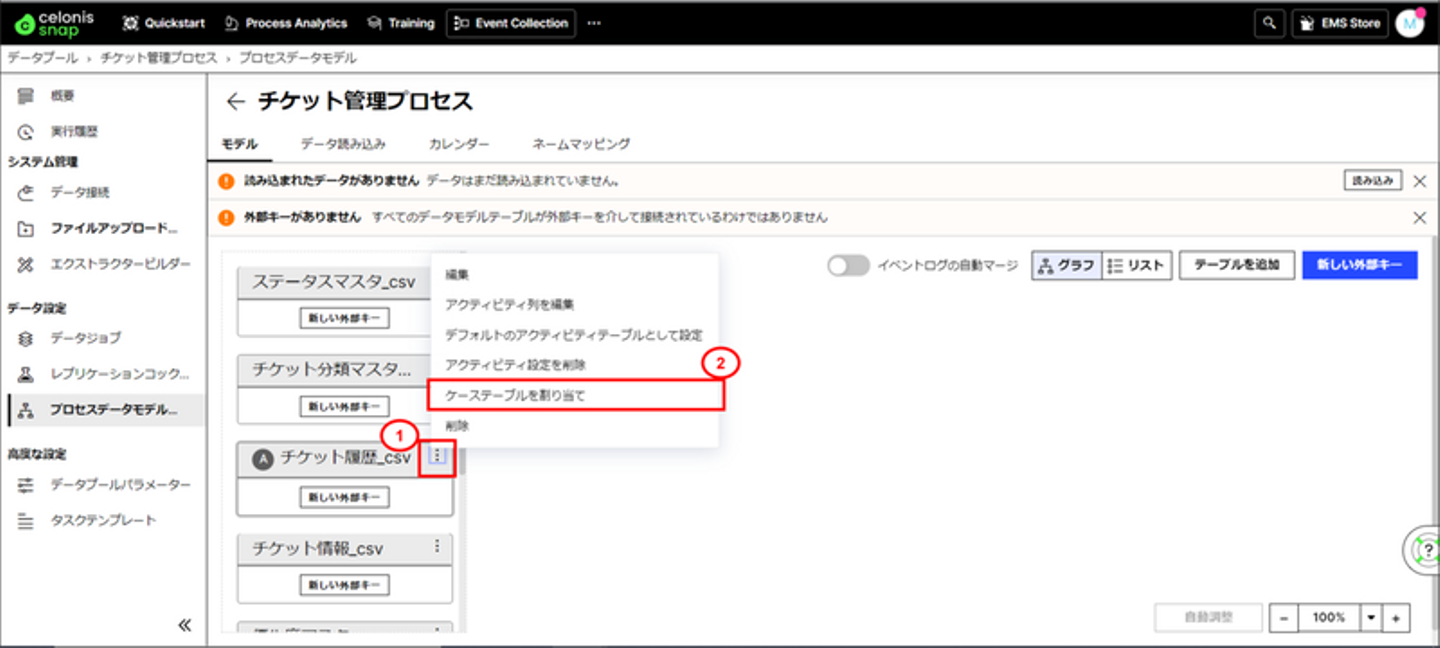Switch to リスト view
The width and height of the screenshot is (1440, 648).
click(1136, 265)
